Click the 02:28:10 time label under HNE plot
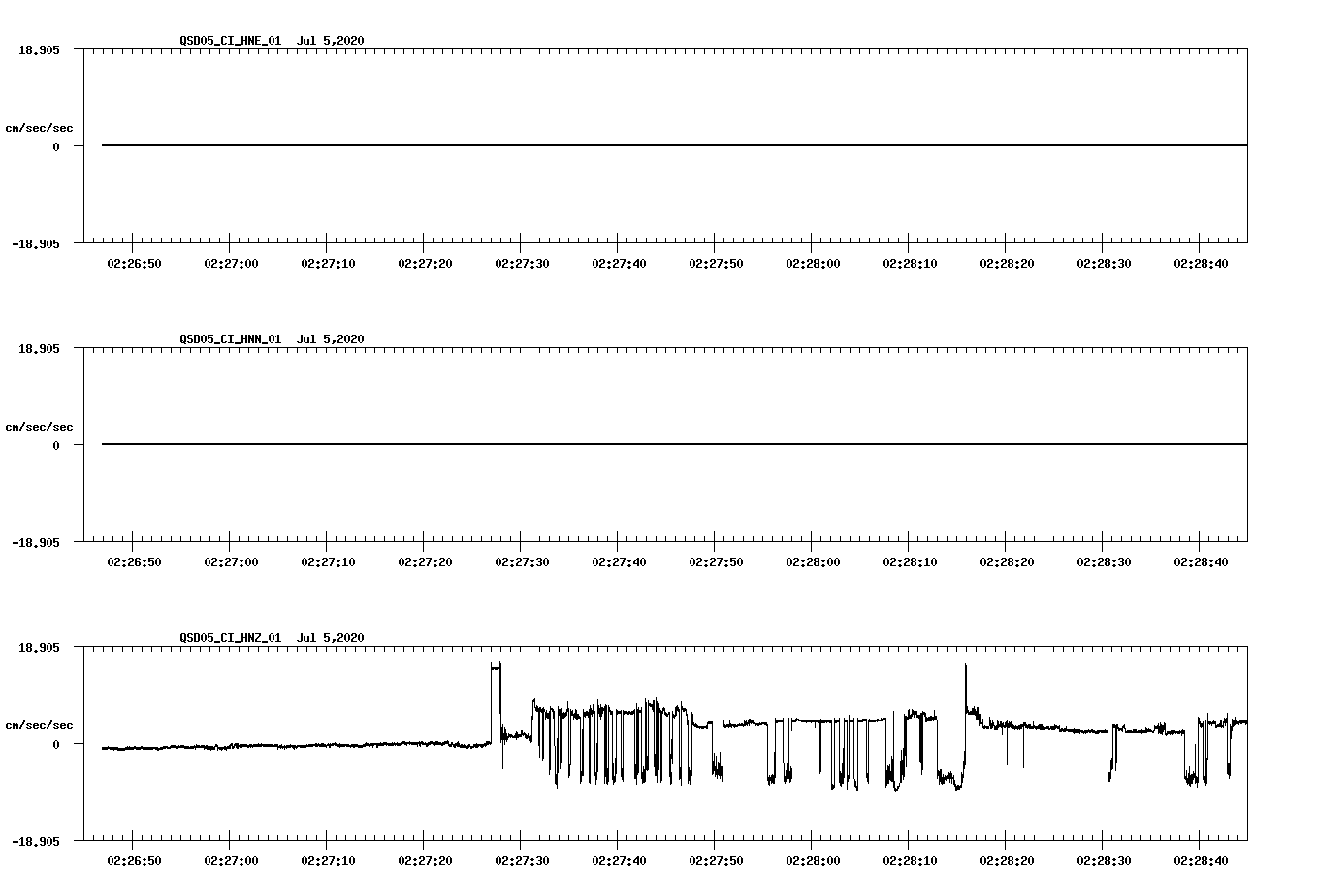 910,264
